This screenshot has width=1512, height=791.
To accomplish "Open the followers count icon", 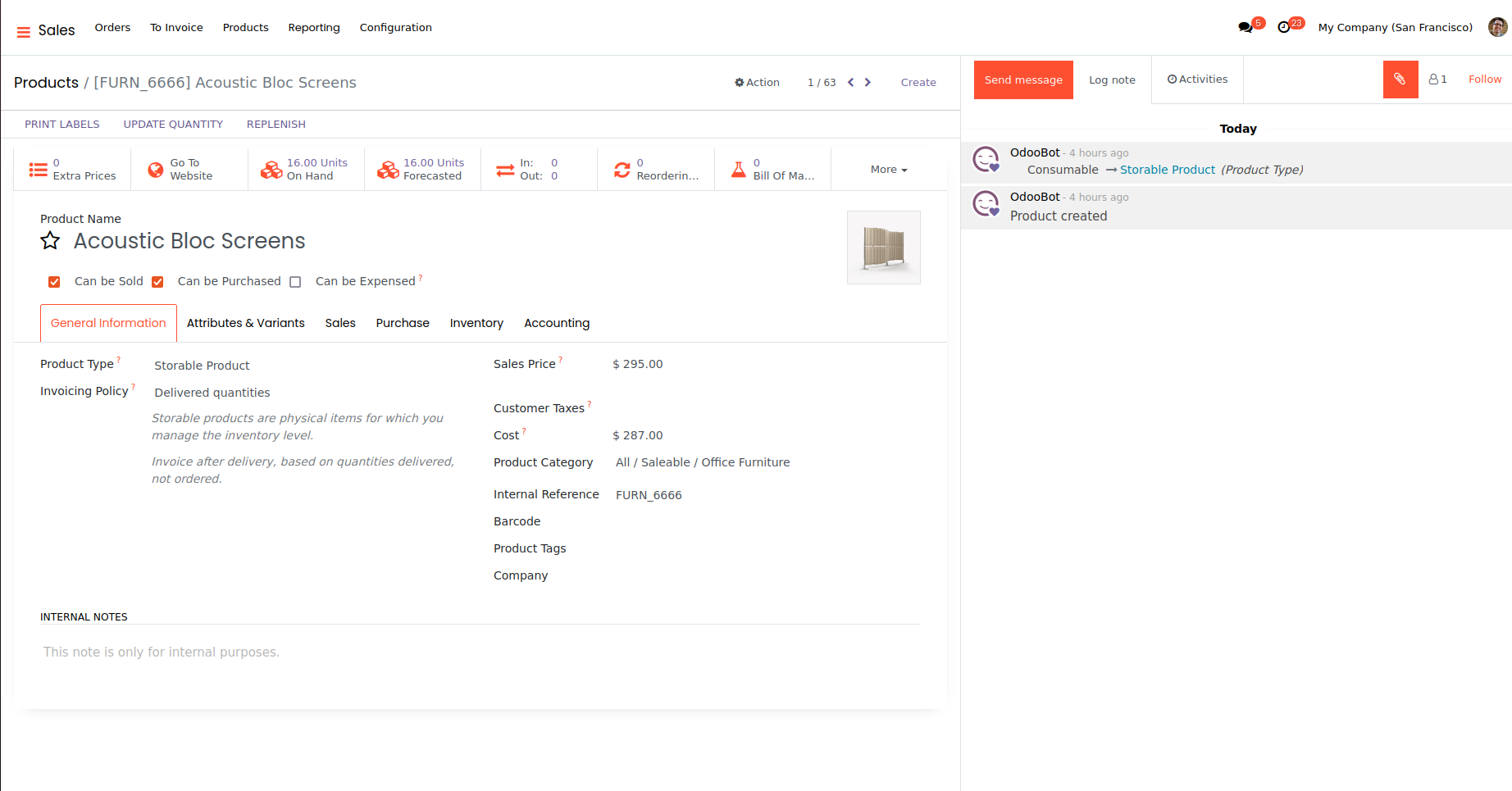I will pyautogui.click(x=1437, y=80).
